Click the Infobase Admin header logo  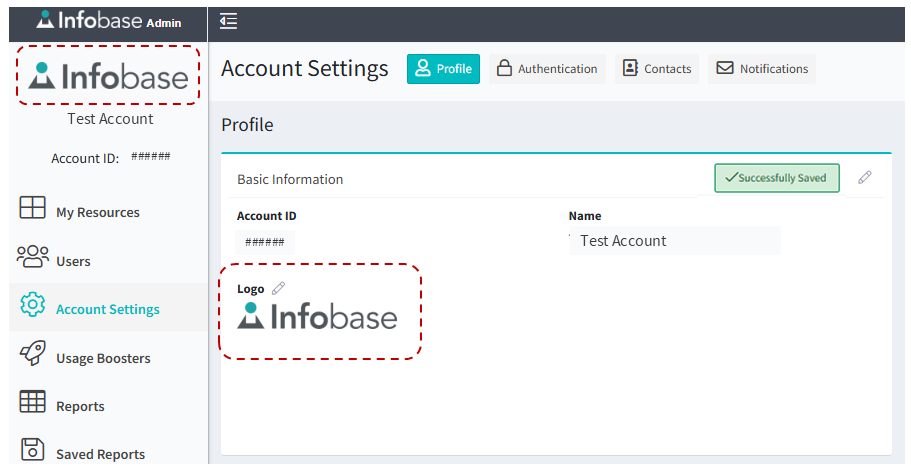pyautogui.click(x=109, y=20)
